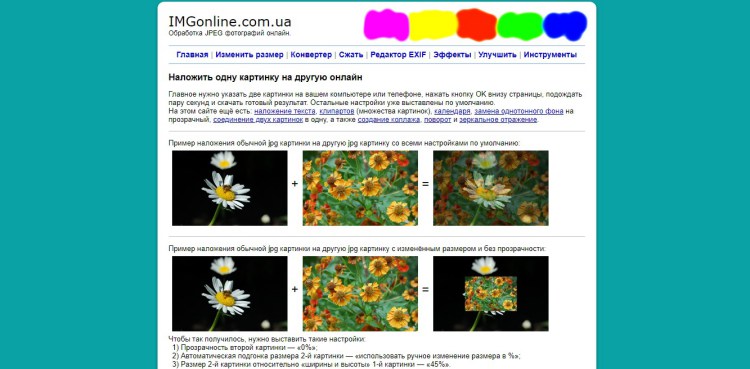Viewport: 750px width, 369px height.
Task: Open the Сжать menu link
Action: click(x=351, y=55)
